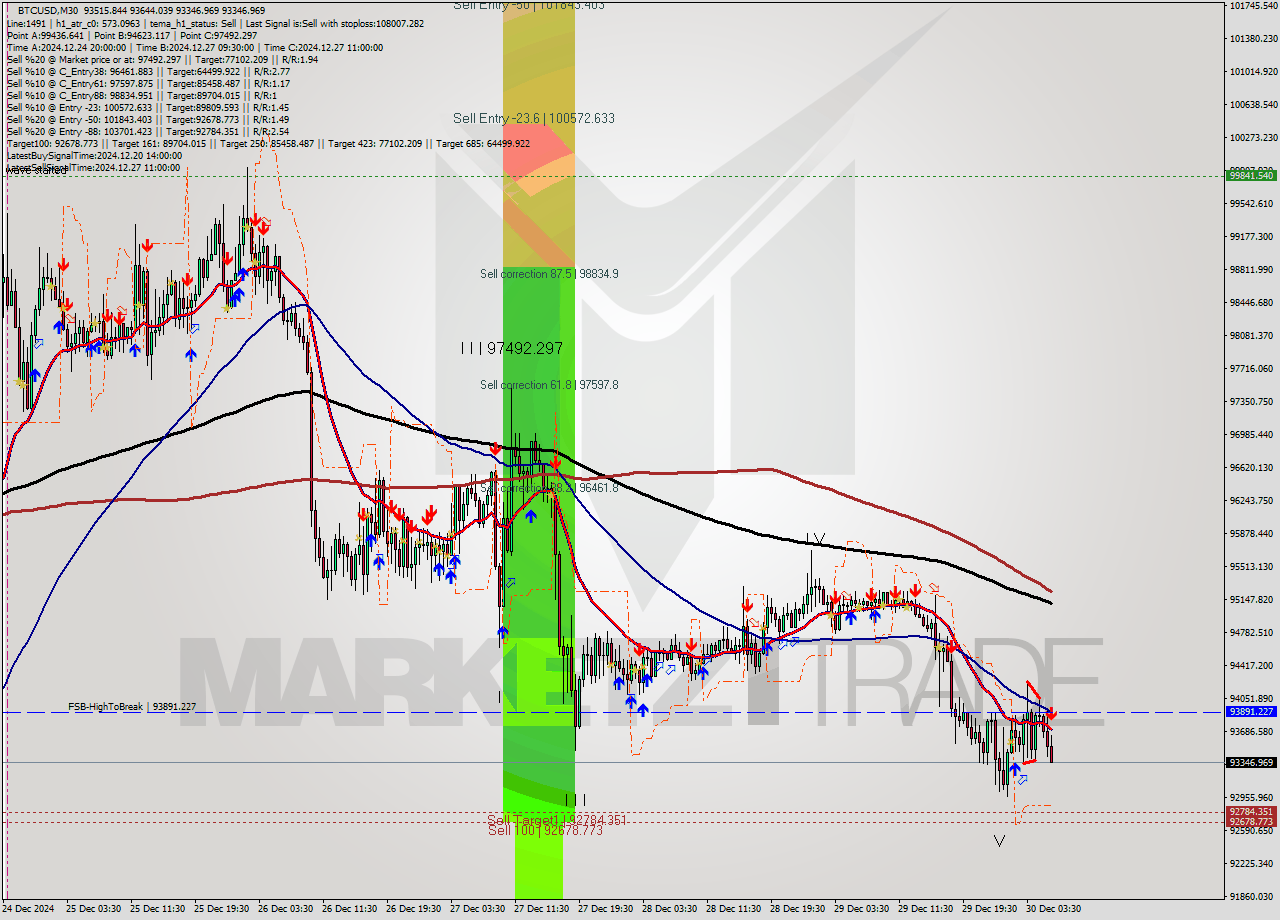Click the red 92784.351 price tag
Image resolution: width=1280 pixels, height=920 pixels.
pos(1251,811)
